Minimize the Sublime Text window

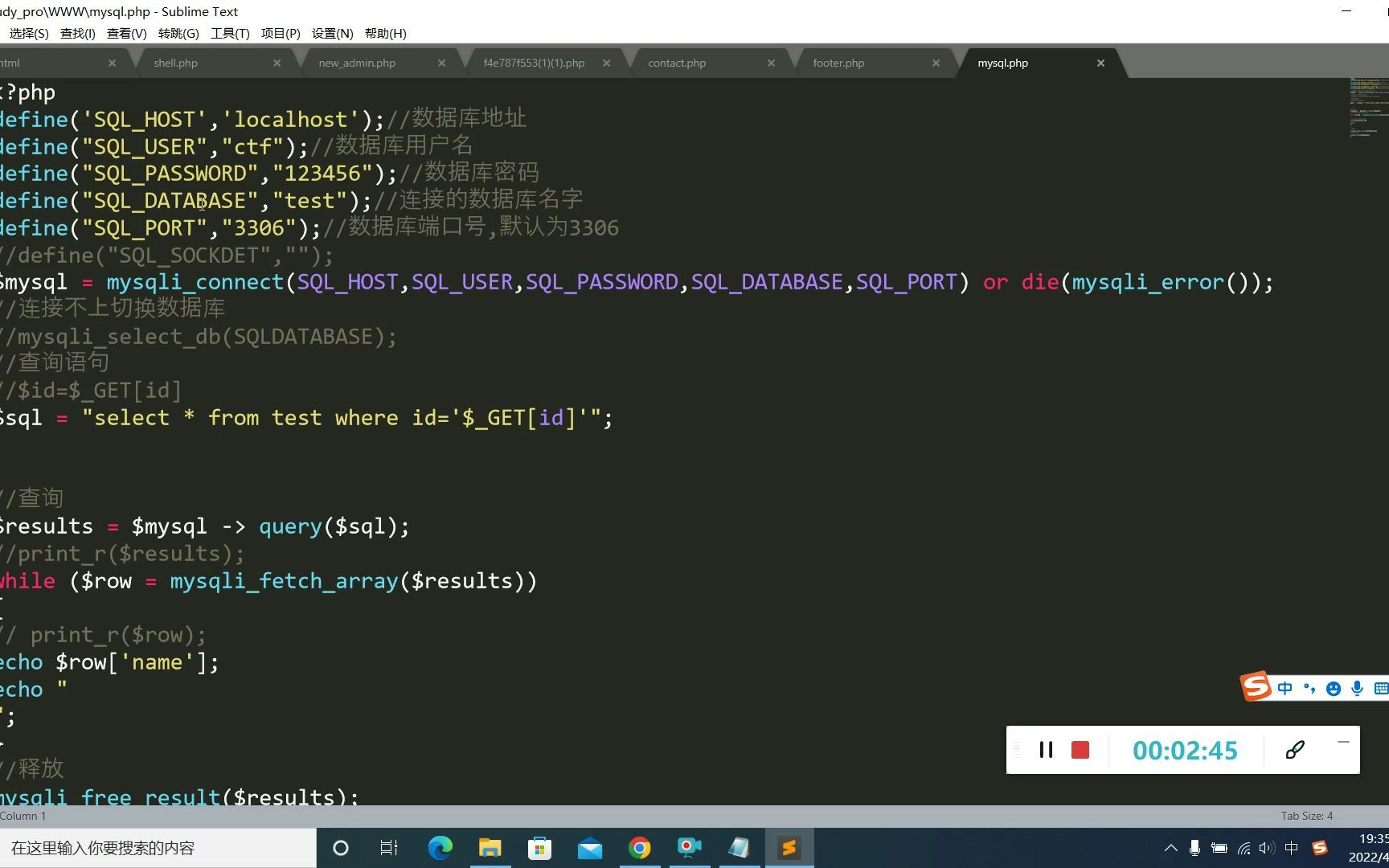[x=1346, y=11]
